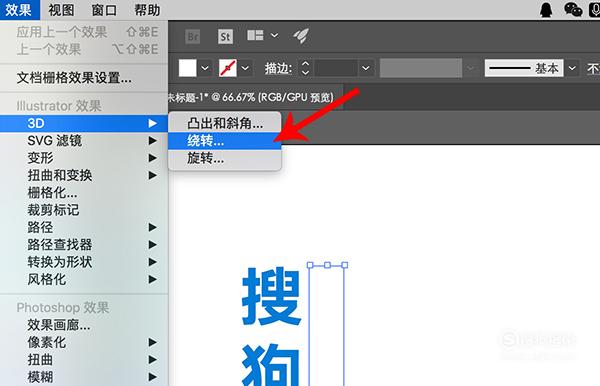The height and width of the screenshot is (386, 600).
Task: Open the 模糊 submenu
Action: tap(84, 377)
